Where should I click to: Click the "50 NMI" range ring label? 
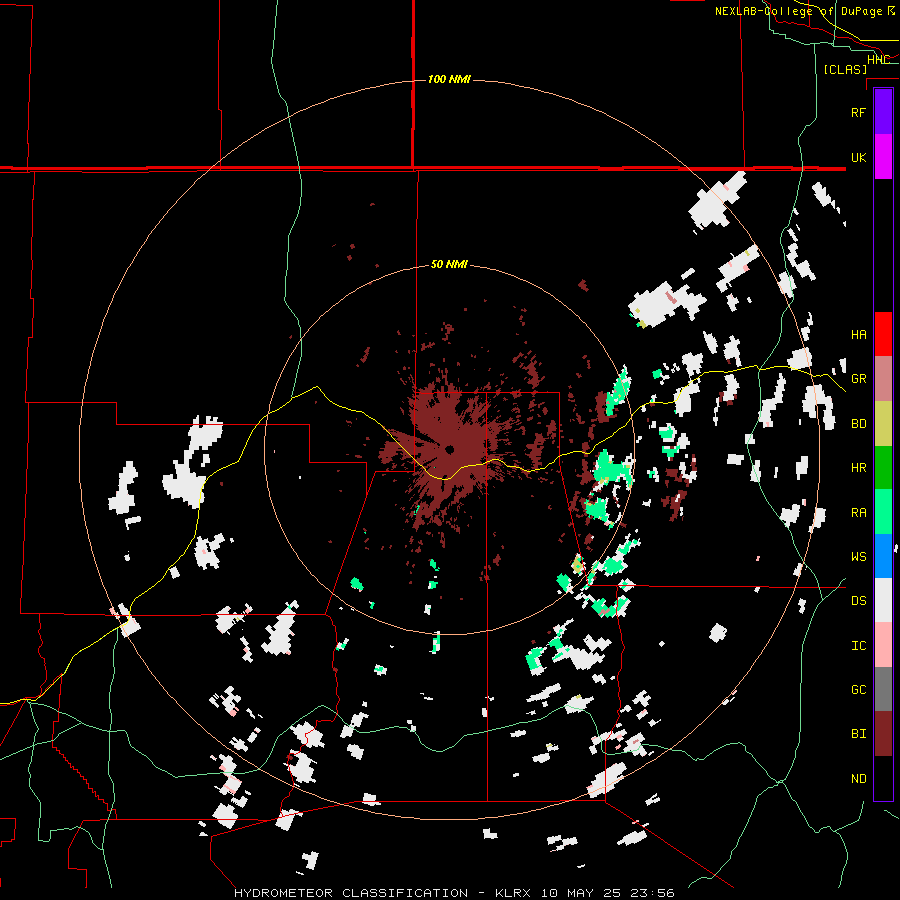point(449,265)
